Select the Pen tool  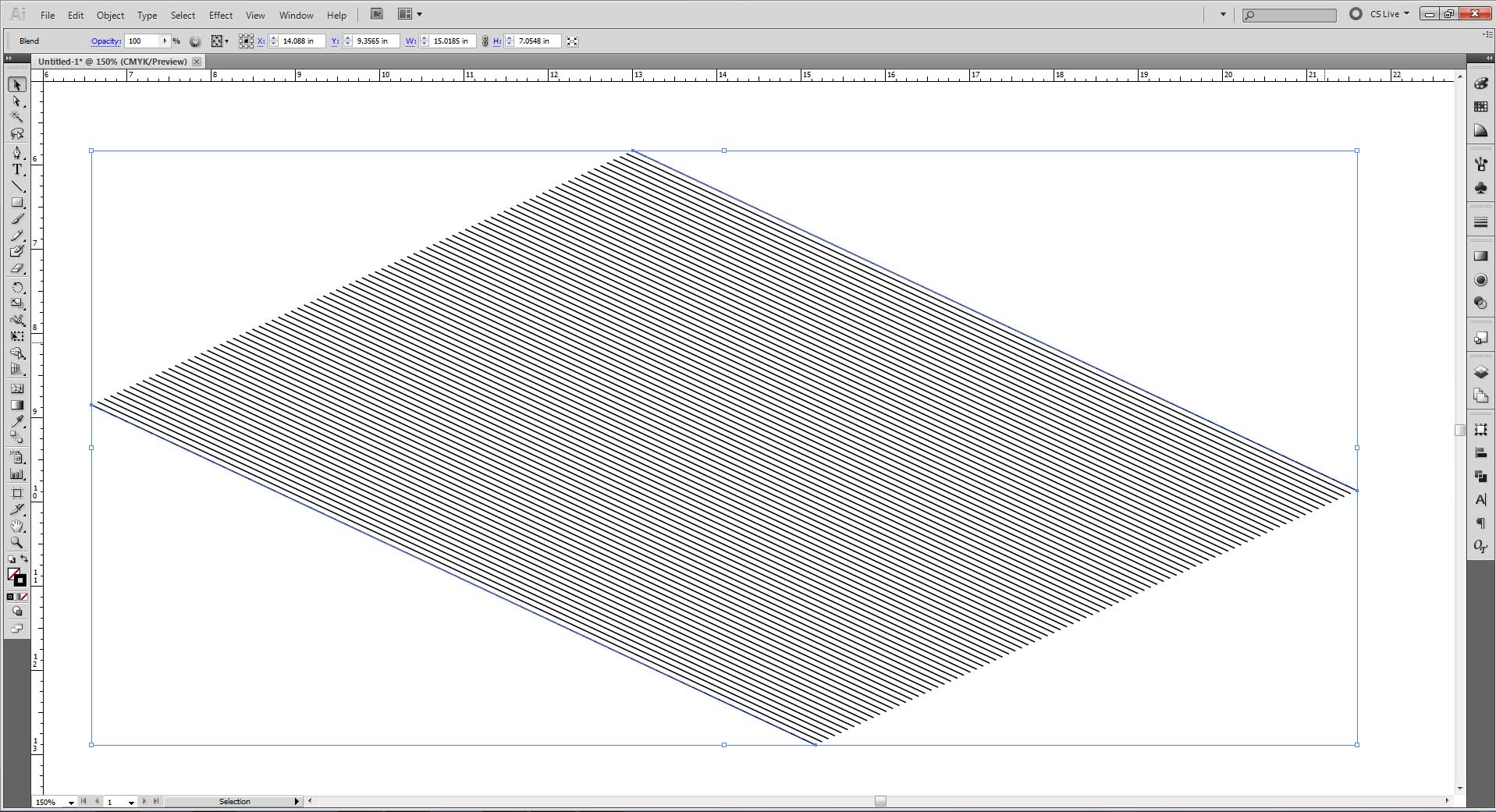(x=16, y=153)
